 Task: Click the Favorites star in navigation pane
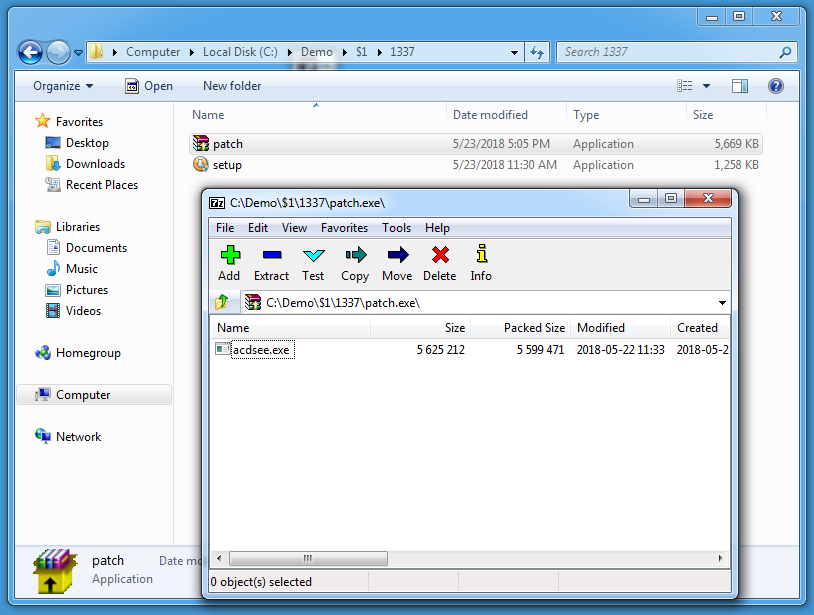43,121
